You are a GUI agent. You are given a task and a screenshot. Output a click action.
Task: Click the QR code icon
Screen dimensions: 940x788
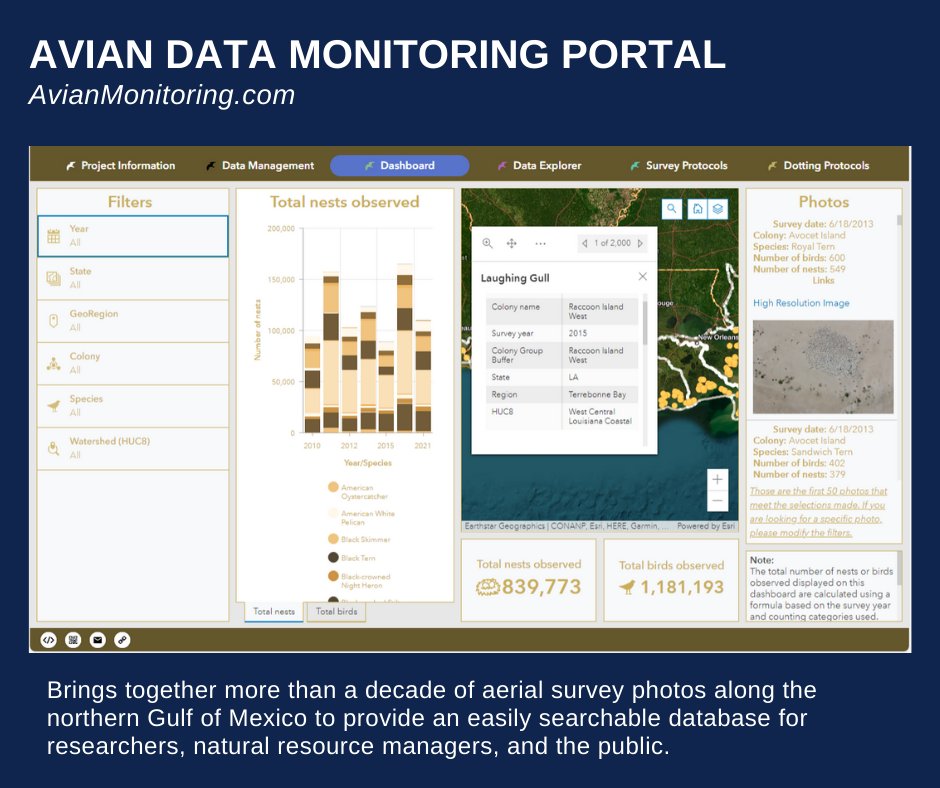(x=73, y=640)
